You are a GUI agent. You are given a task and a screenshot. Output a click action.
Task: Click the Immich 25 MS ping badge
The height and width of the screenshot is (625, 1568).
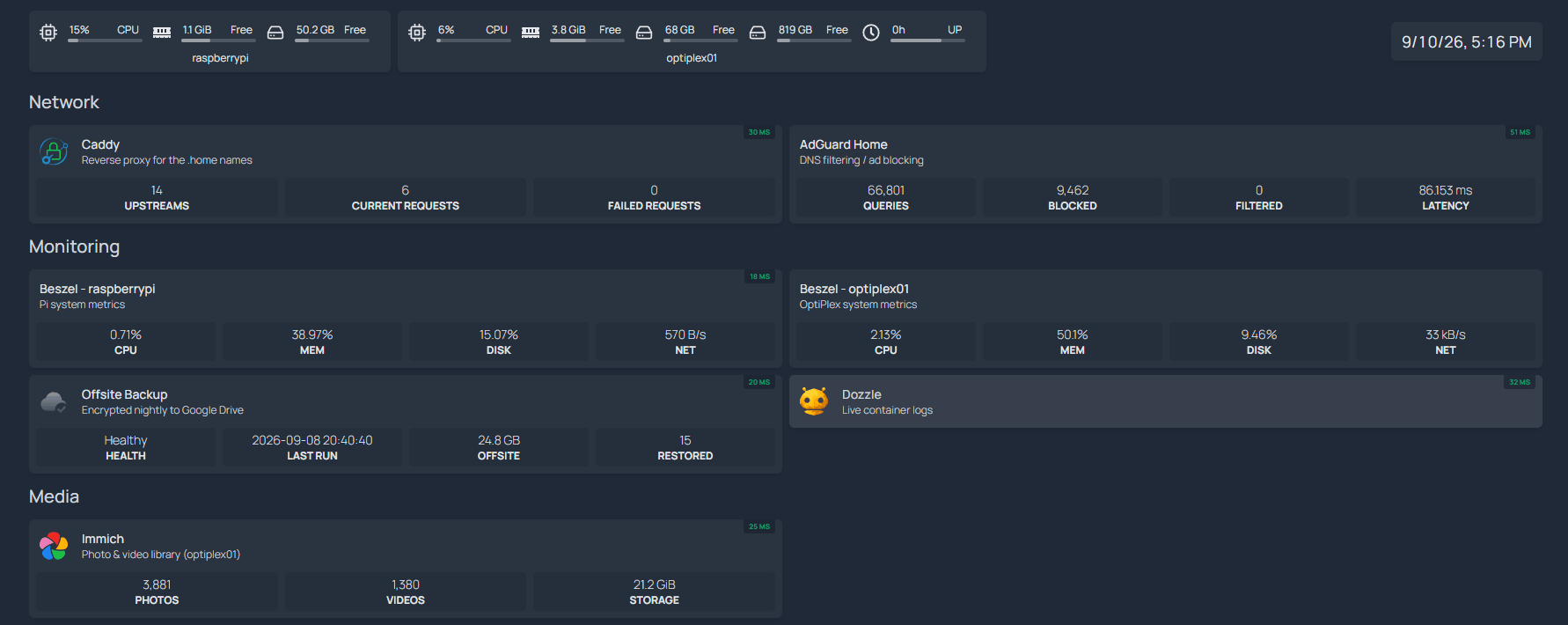coord(759,526)
